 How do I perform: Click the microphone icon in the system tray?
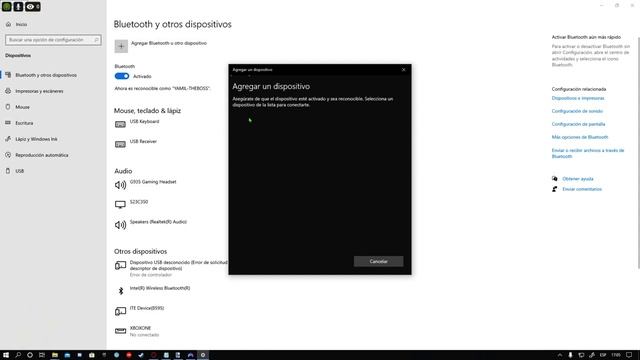point(570,355)
